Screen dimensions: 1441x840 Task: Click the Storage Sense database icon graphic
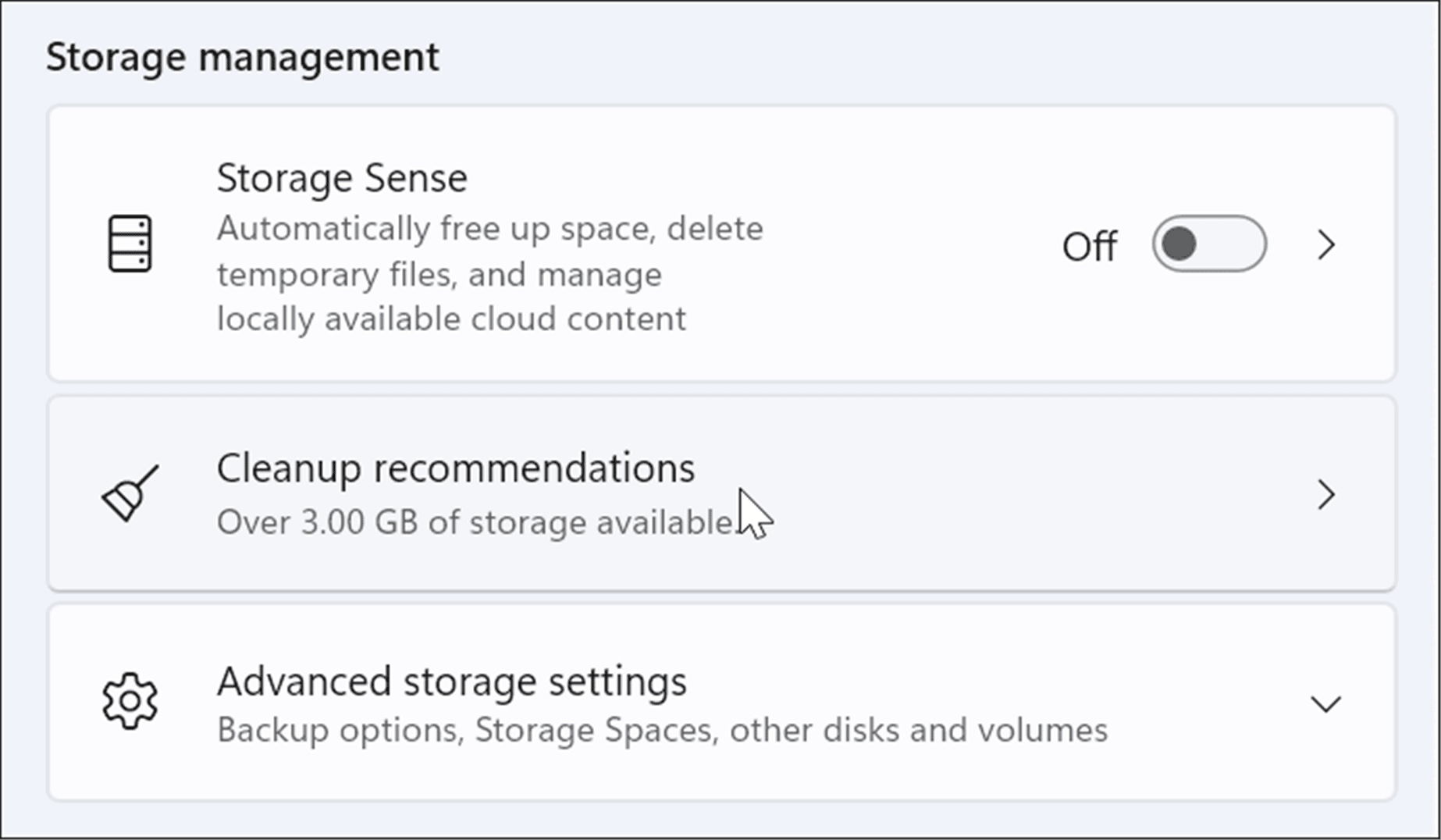coord(131,244)
